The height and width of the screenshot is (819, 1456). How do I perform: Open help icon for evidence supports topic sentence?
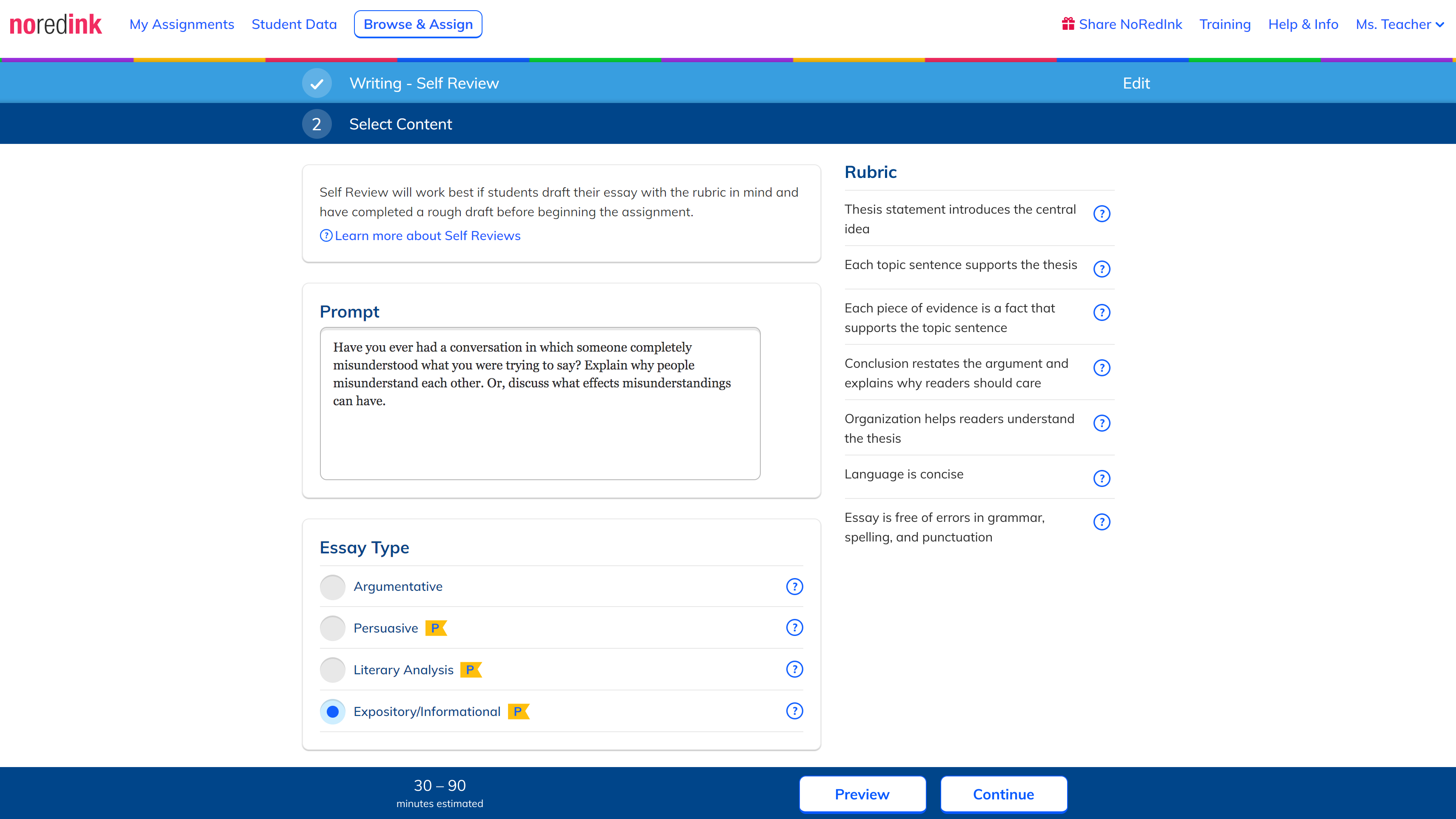(1102, 313)
